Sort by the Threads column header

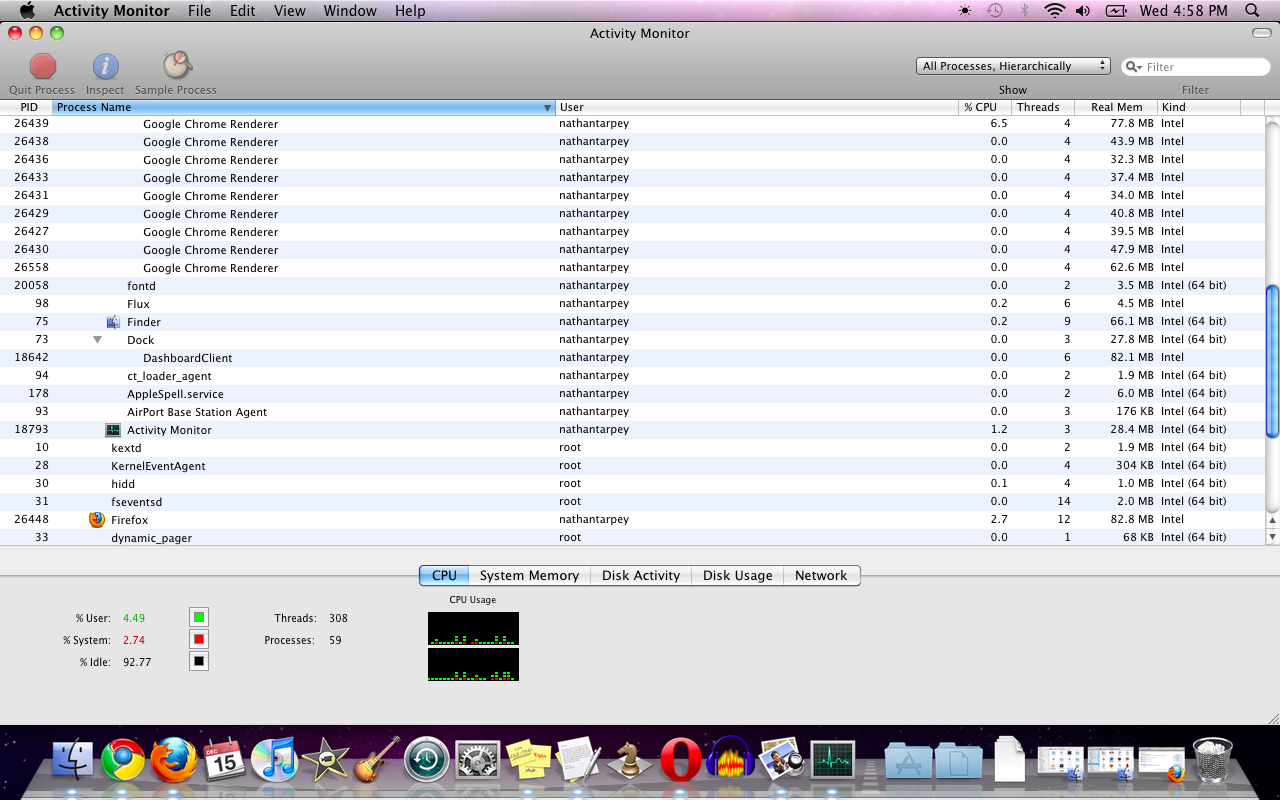[x=1042, y=107]
